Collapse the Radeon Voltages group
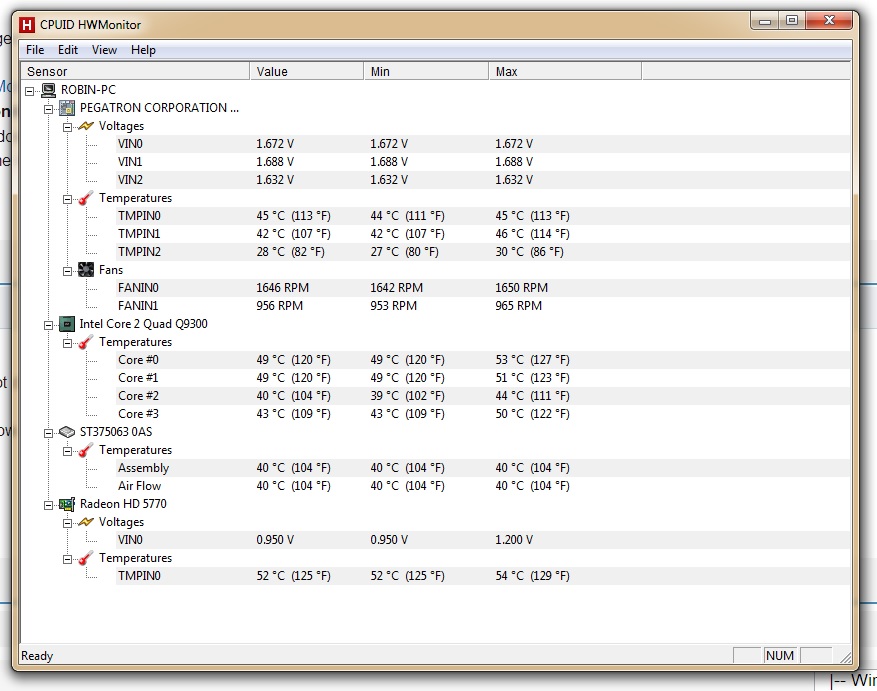877x691 pixels. coord(67,523)
